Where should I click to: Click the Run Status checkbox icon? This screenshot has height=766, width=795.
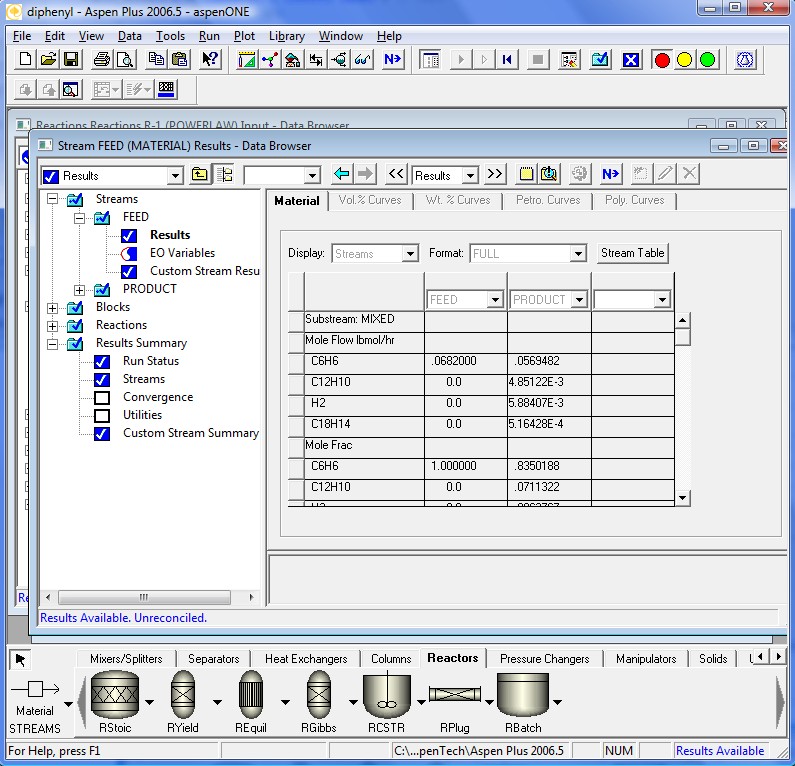tap(102, 362)
